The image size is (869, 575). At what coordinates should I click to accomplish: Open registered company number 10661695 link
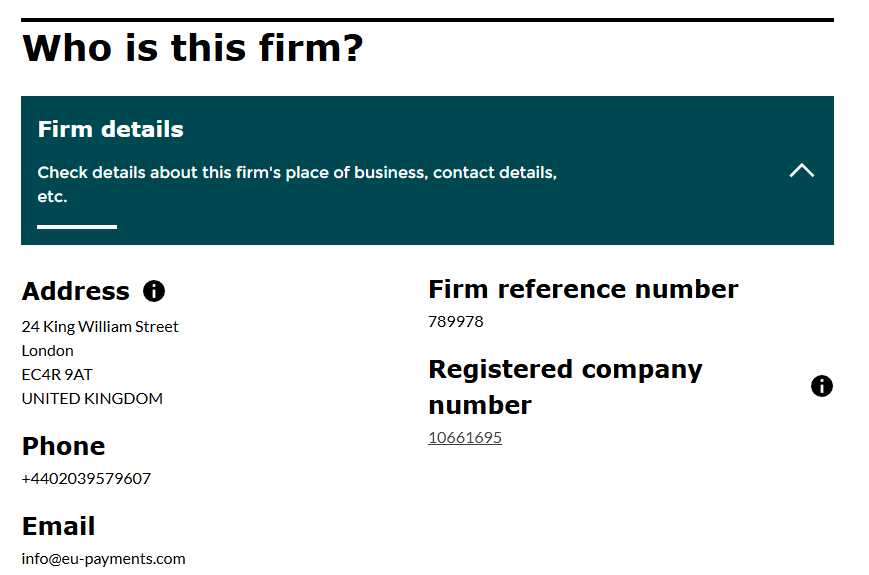(465, 438)
